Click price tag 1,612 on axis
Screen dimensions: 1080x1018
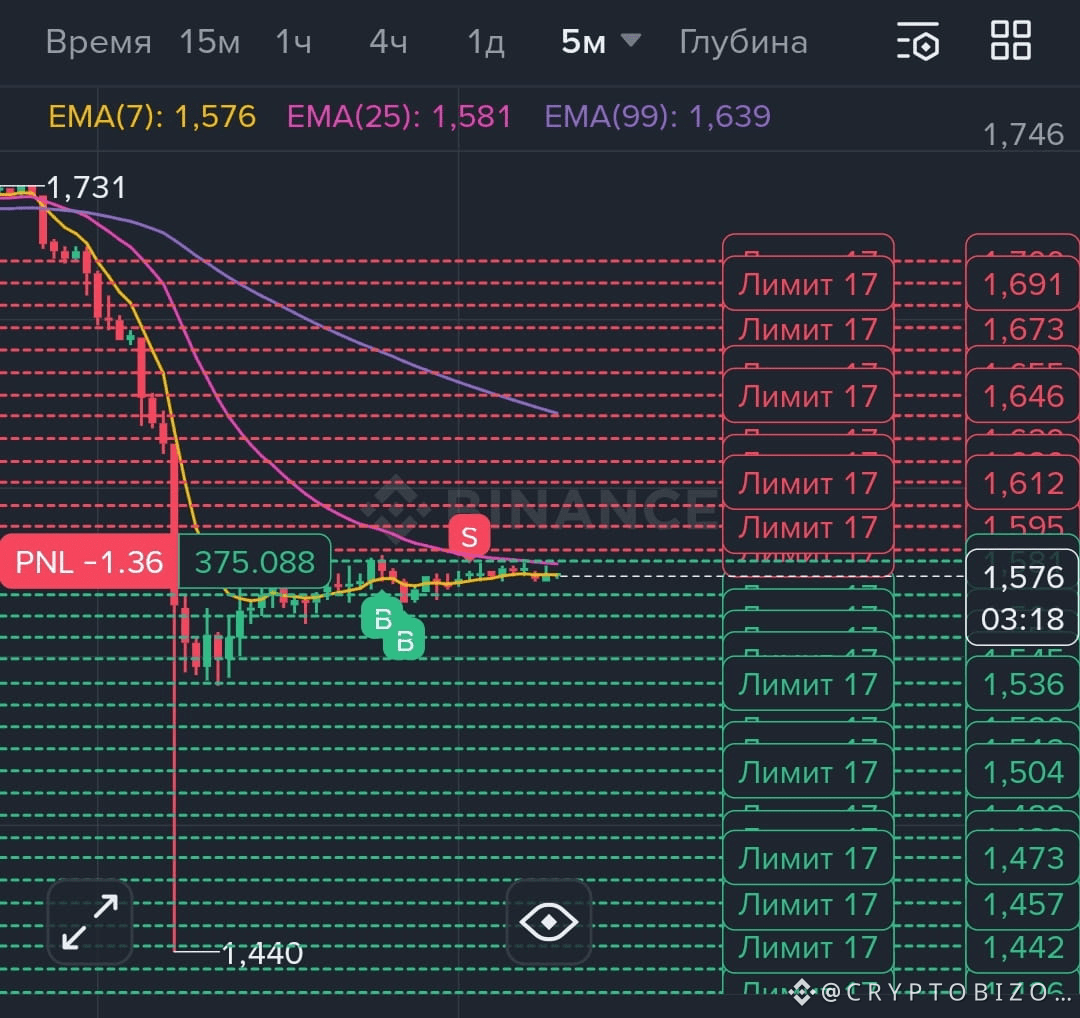point(1023,483)
